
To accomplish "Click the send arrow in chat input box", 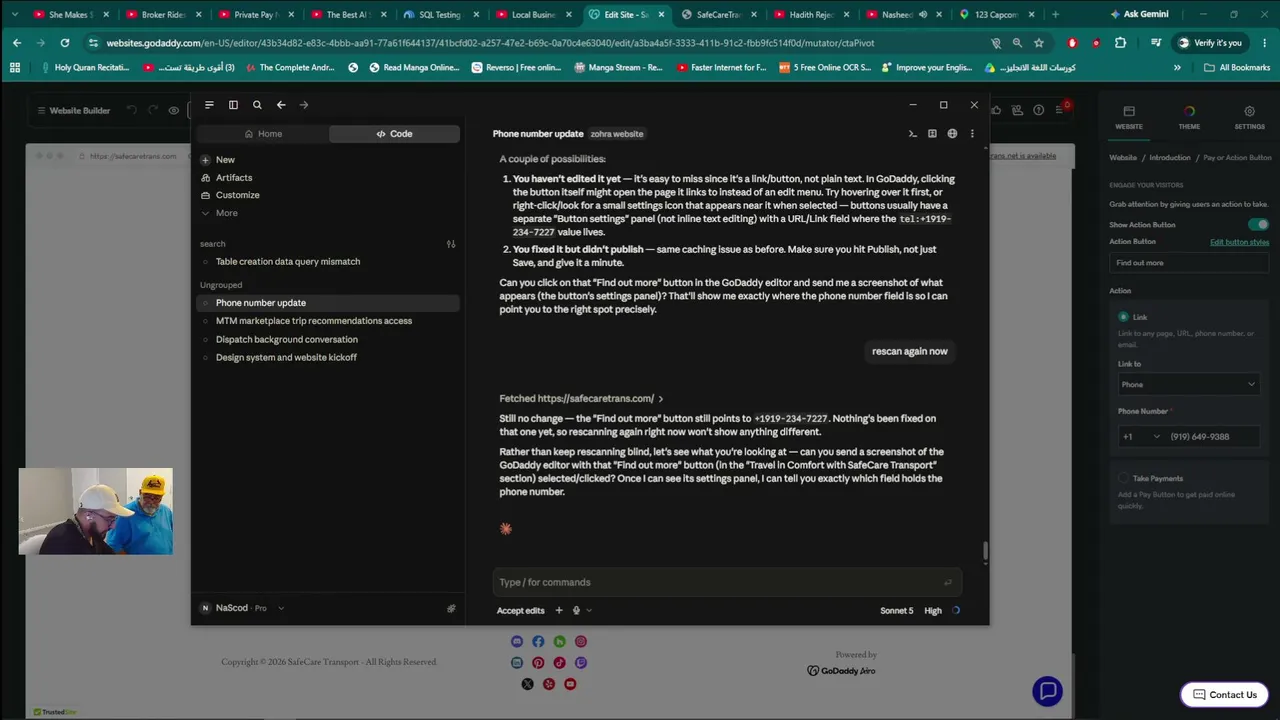I will (947, 582).
